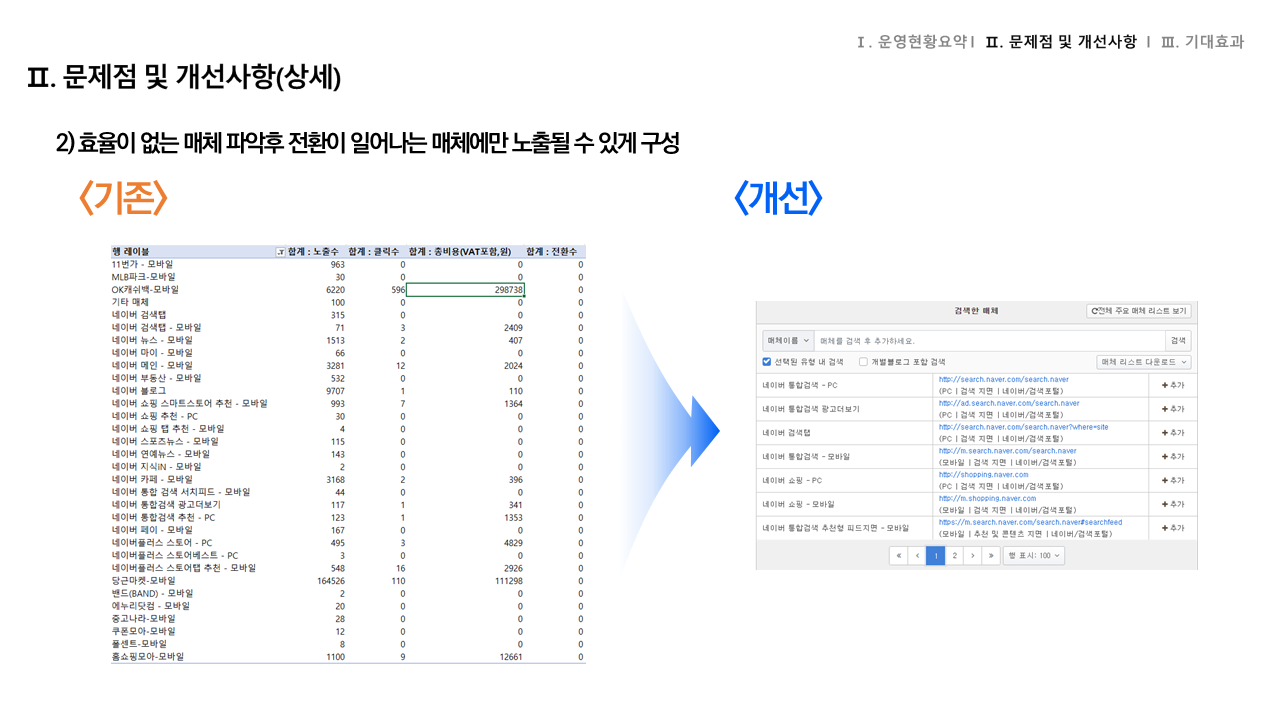Go to next page with single right arrow
This screenshot has height=720, width=1280.
click(972, 555)
